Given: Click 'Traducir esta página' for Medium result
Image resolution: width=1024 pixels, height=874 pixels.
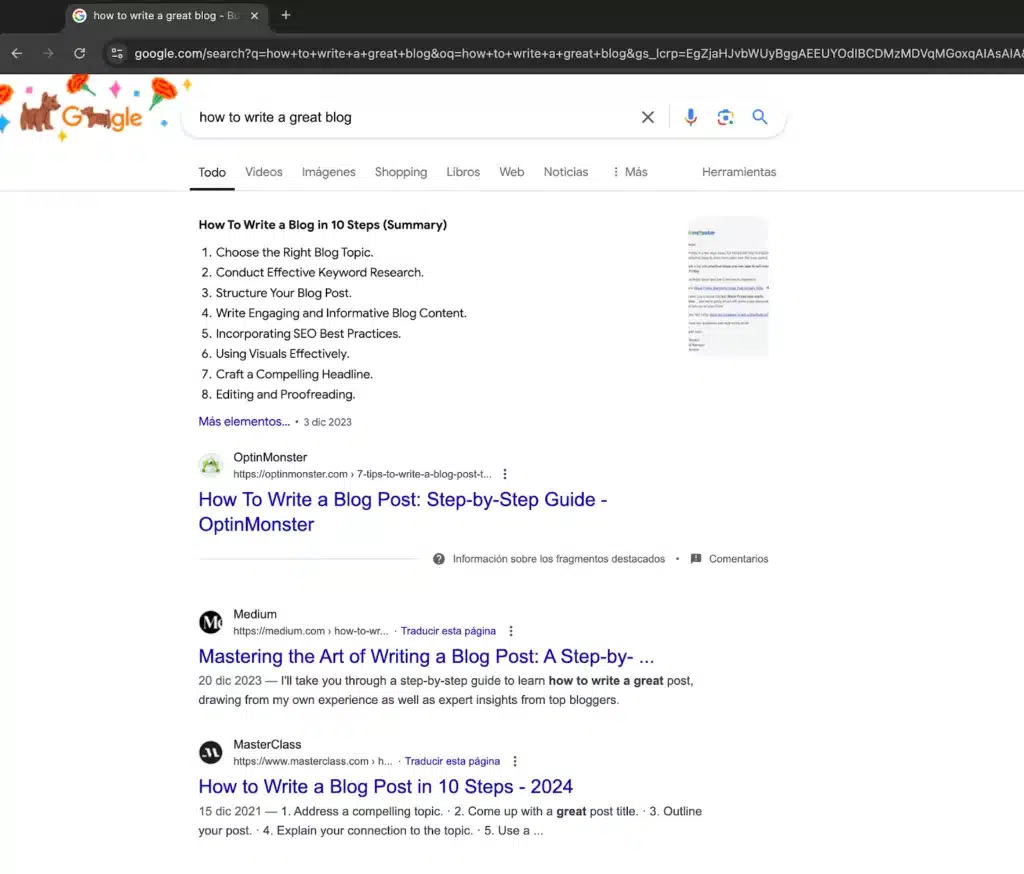Looking at the screenshot, I should point(448,631).
